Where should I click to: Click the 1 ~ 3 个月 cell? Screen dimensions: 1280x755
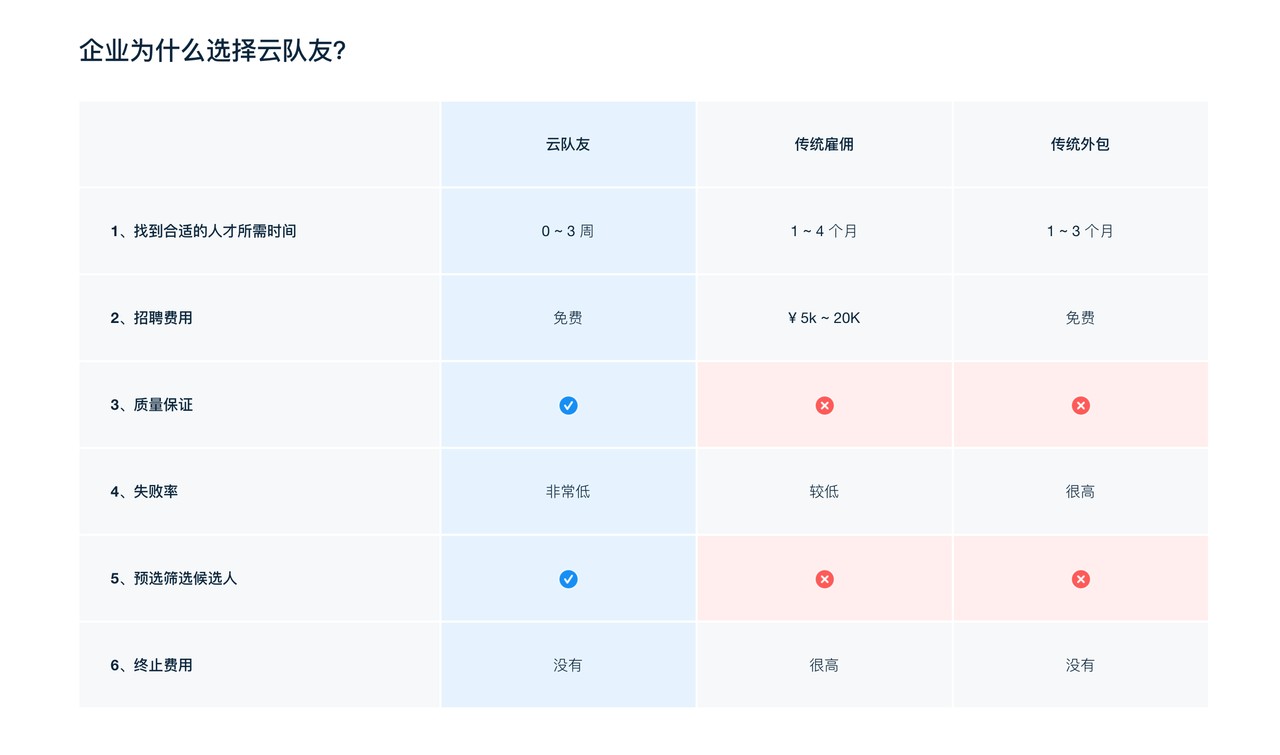point(1080,231)
